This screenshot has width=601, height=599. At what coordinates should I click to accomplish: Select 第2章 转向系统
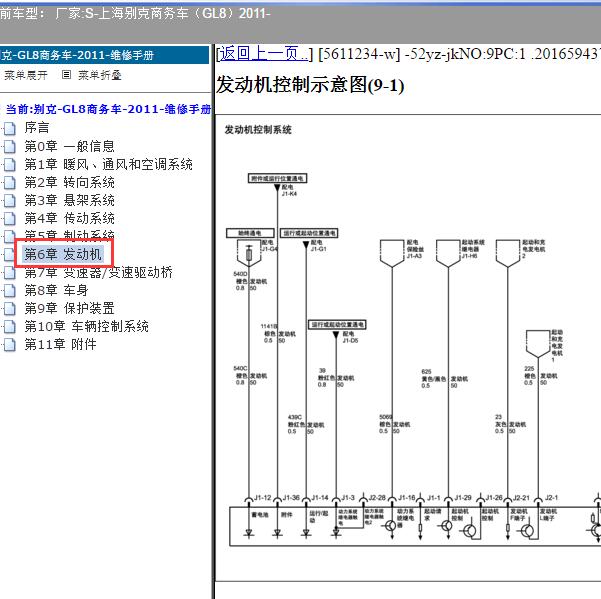click(x=69, y=182)
